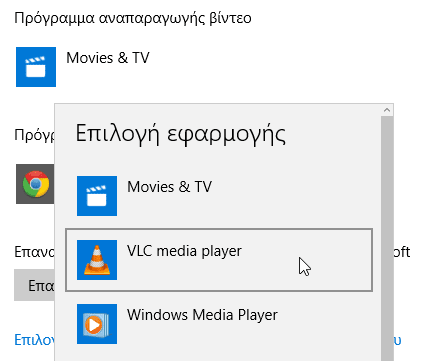Open the blue link at the bottom left

coord(34,340)
